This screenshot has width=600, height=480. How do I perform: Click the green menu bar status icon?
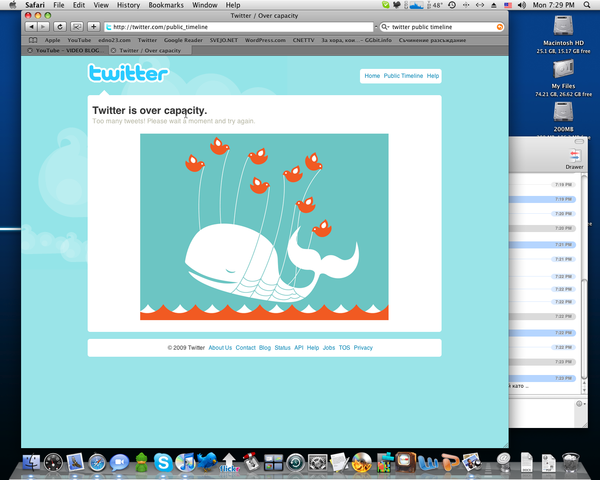pos(385,5)
